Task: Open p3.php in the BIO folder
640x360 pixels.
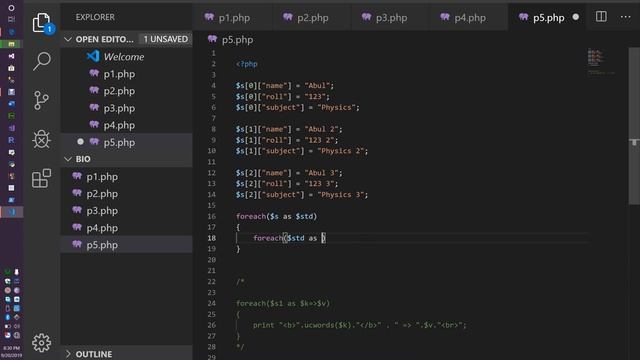Action: (127, 211)
